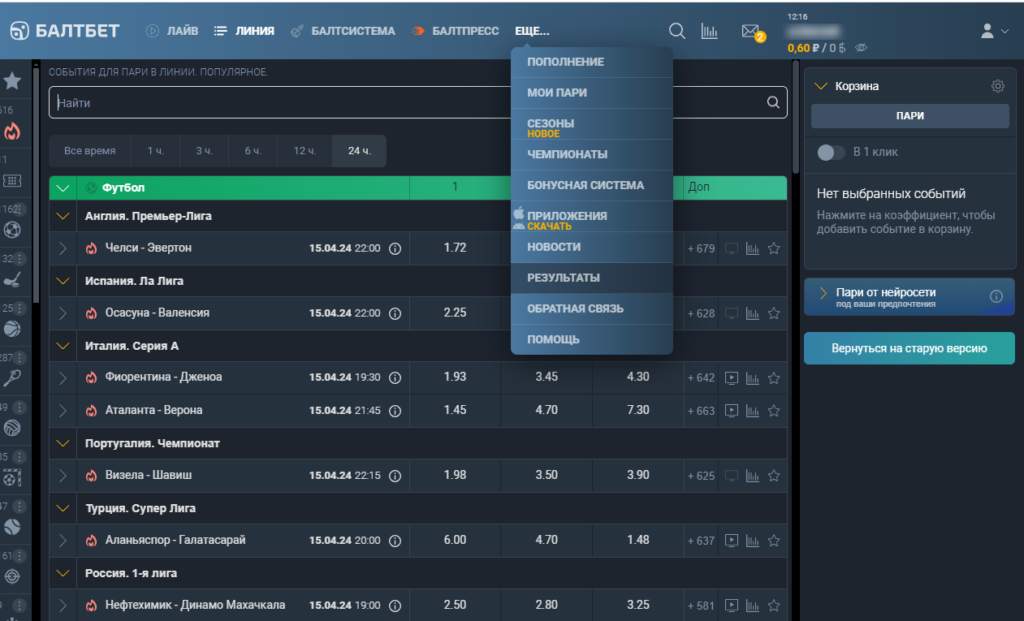Show info for Пари от нейросети
Viewport: 1024px width, 621px height.
(996, 296)
